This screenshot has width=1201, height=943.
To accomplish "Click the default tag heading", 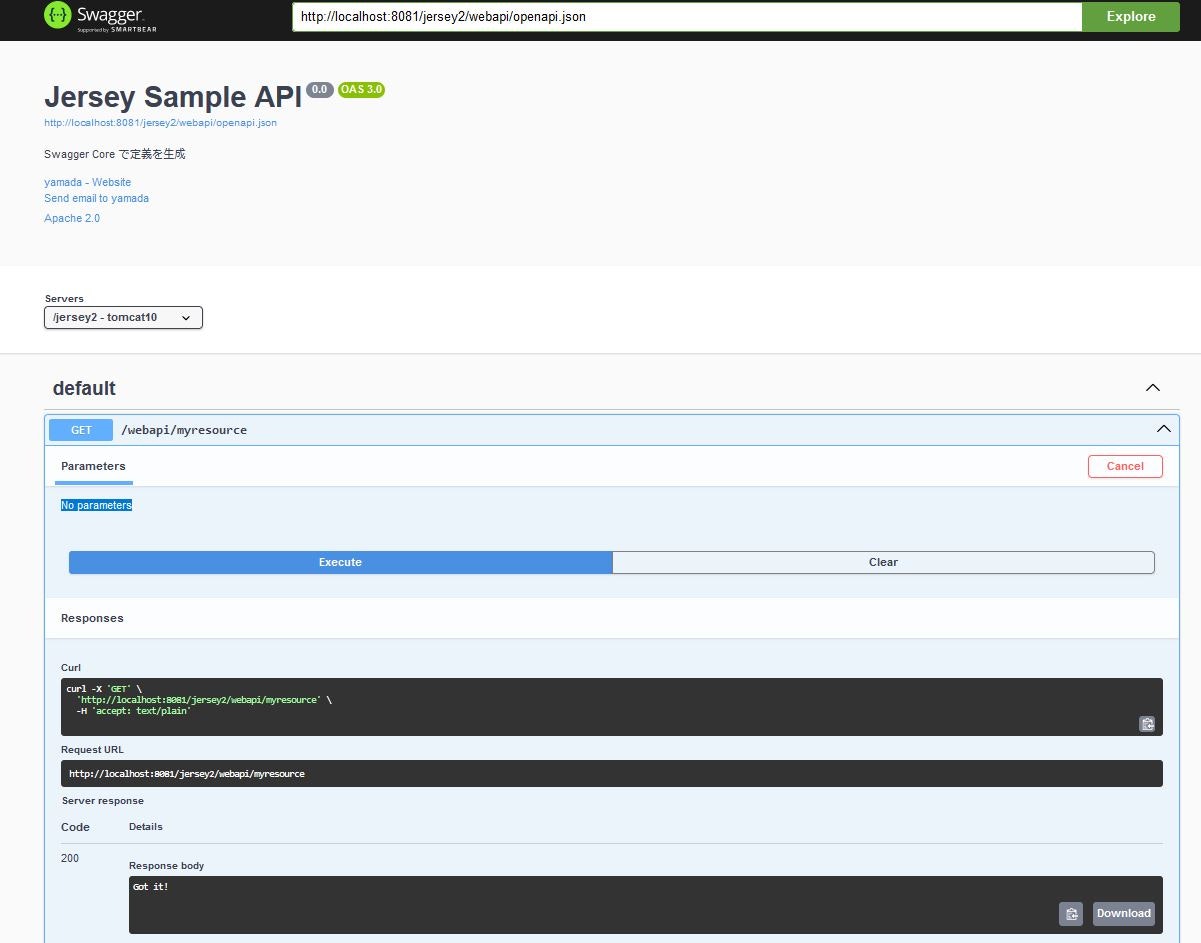I will coord(84,388).
